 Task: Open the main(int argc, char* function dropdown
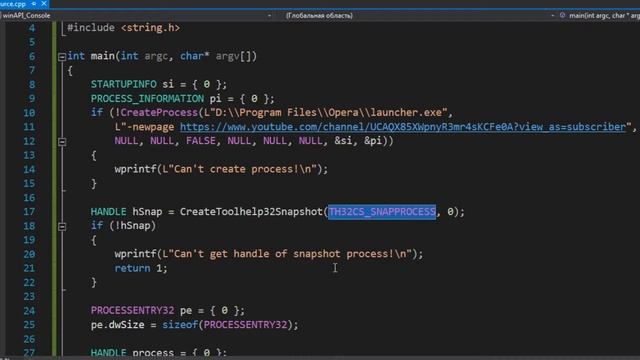pos(604,16)
